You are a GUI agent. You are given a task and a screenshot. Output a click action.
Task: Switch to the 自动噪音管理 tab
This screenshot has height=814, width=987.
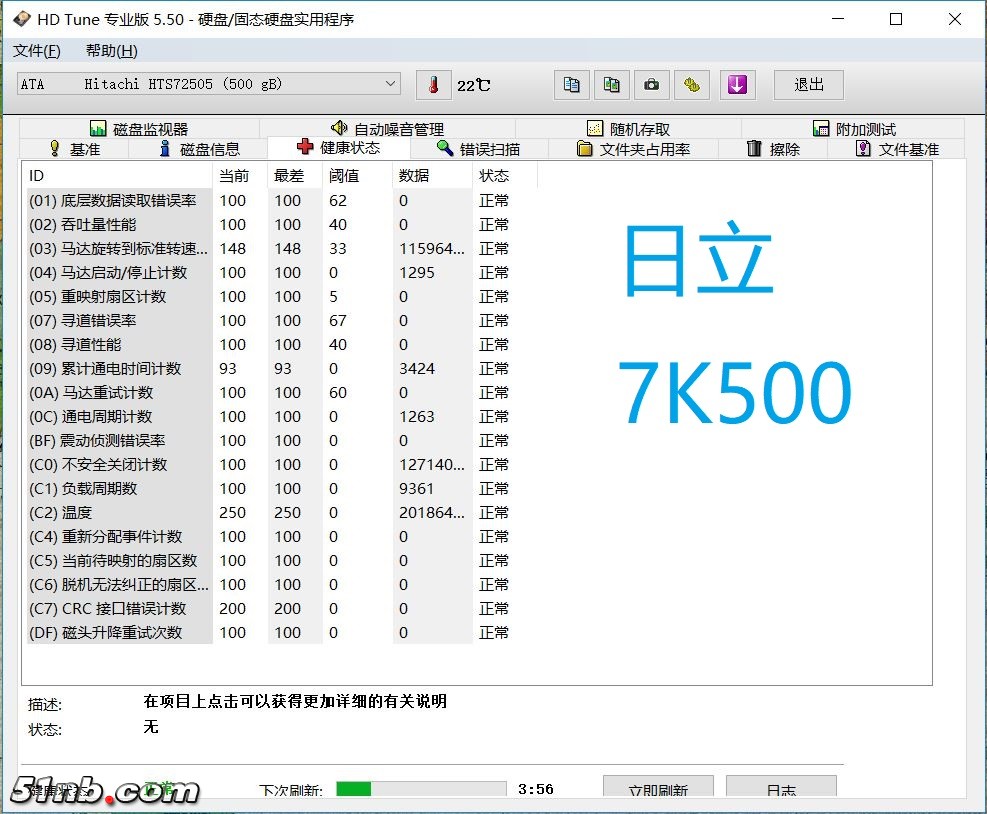[x=387, y=129]
